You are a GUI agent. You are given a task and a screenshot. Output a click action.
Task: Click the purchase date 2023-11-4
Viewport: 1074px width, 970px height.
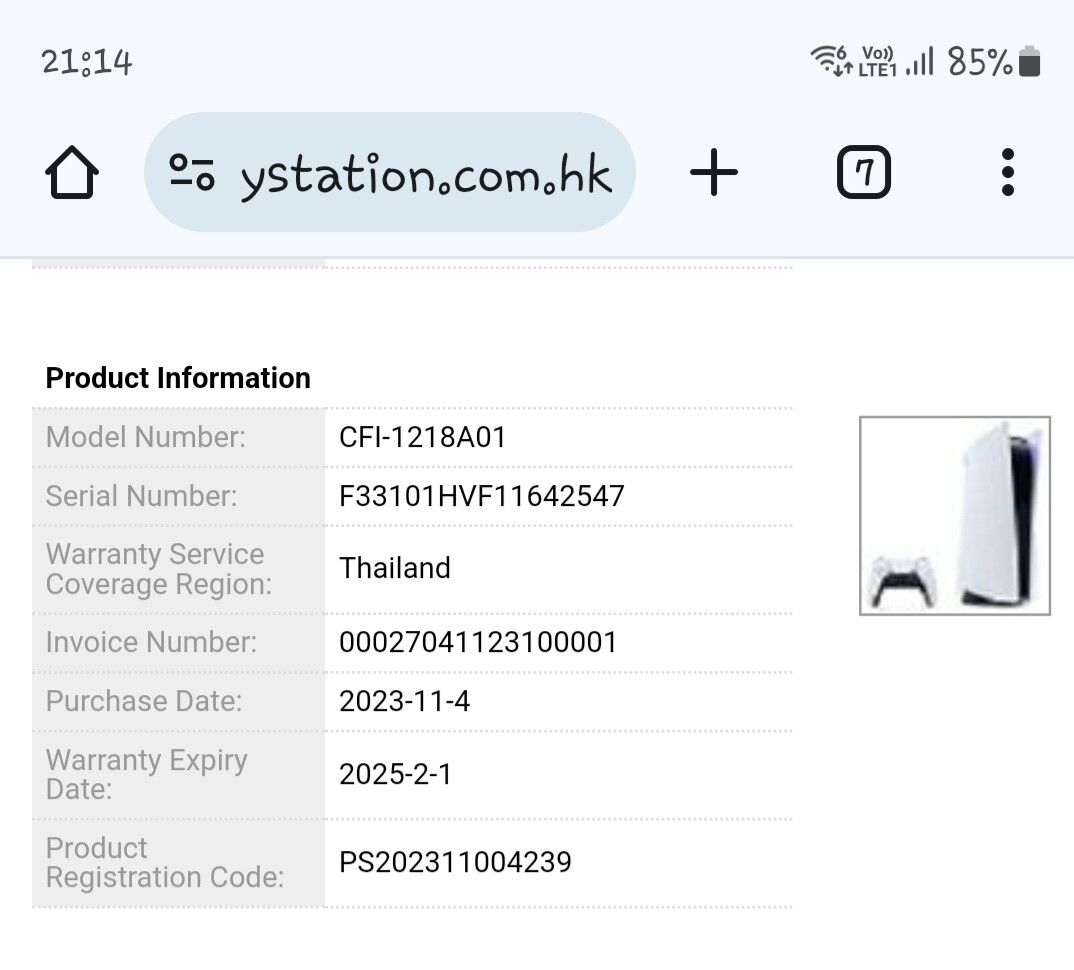[x=404, y=701]
